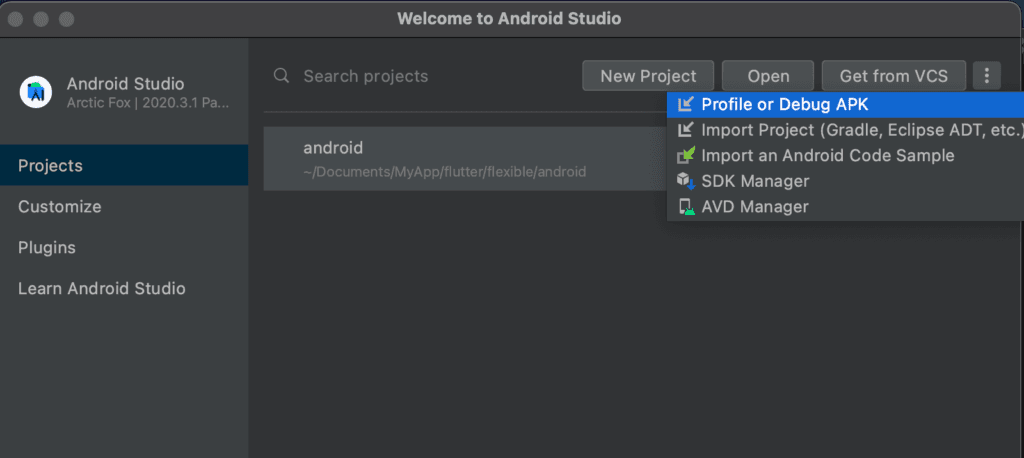Click the Import Project arrow icon
This screenshot has height=458, width=1024.
tap(685, 129)
